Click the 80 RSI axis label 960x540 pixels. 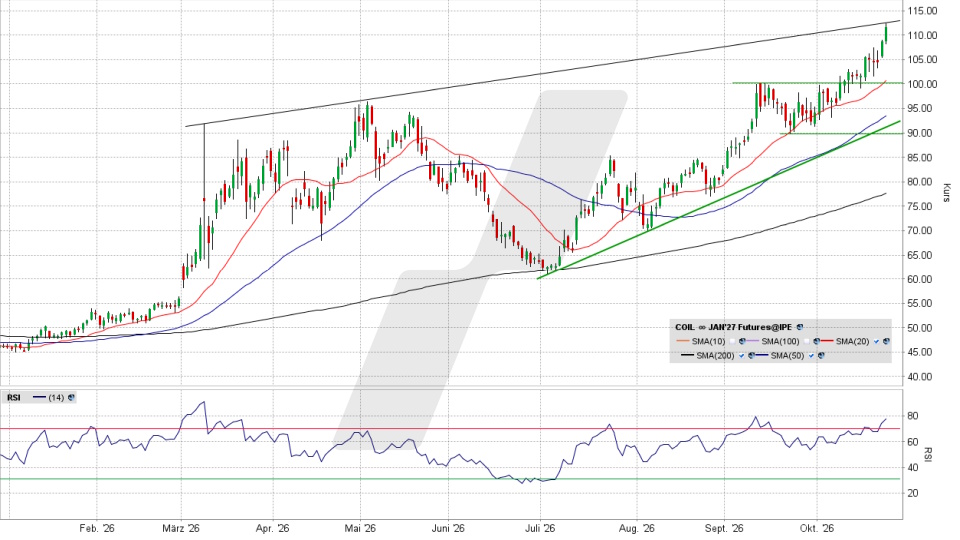pos(913,416)
